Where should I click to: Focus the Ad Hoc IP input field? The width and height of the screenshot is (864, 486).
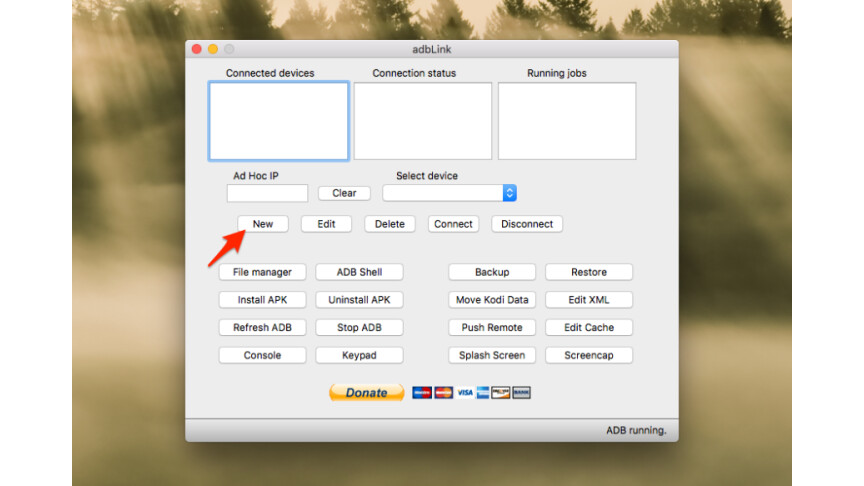[x=267, y=193]
